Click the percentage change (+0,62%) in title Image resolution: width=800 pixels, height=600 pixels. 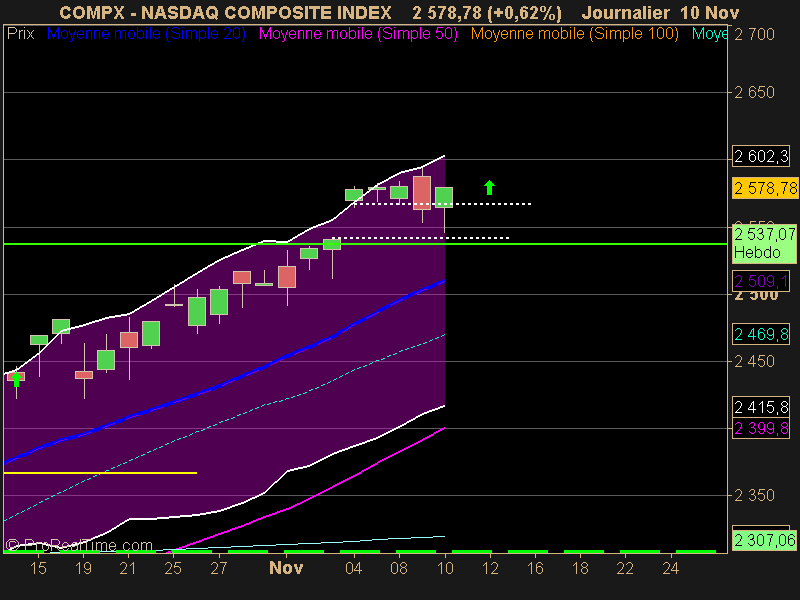pyautogui.click(x=524, y=12)
